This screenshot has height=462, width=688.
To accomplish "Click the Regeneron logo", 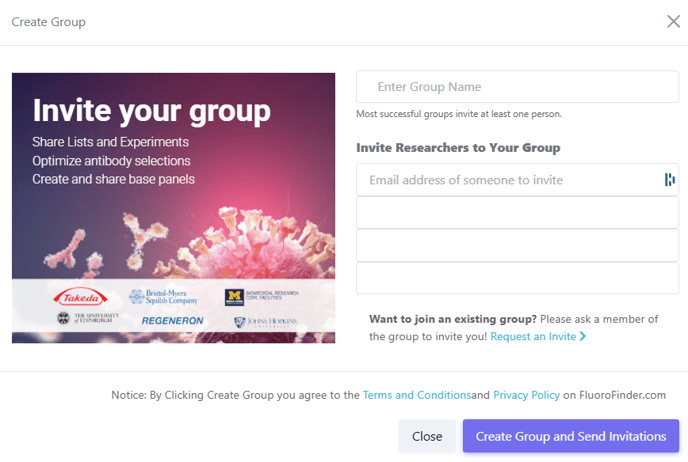I will pyautogui.click(x=172, y=321).
